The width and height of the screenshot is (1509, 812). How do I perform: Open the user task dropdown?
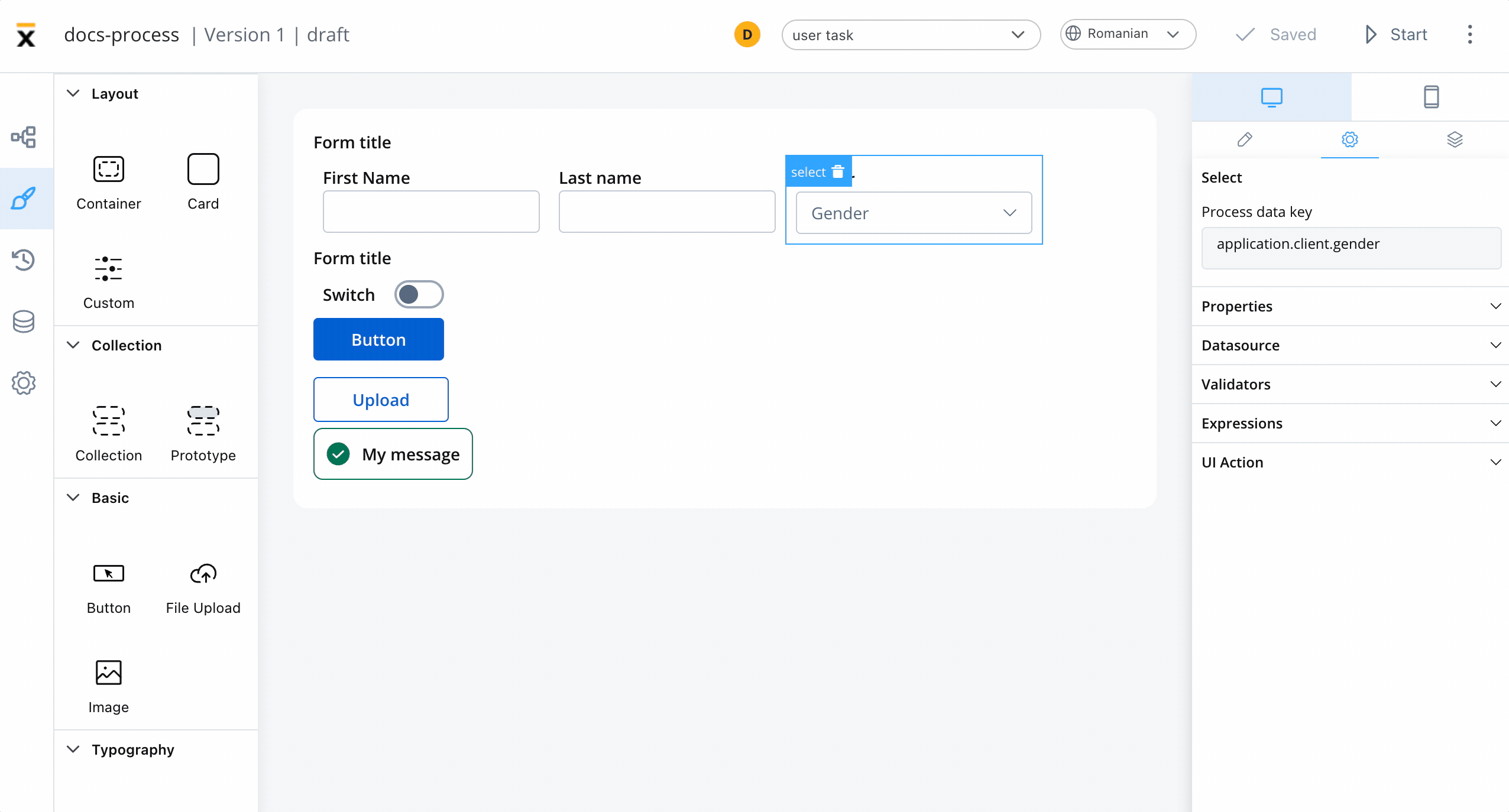pos(911,35)
